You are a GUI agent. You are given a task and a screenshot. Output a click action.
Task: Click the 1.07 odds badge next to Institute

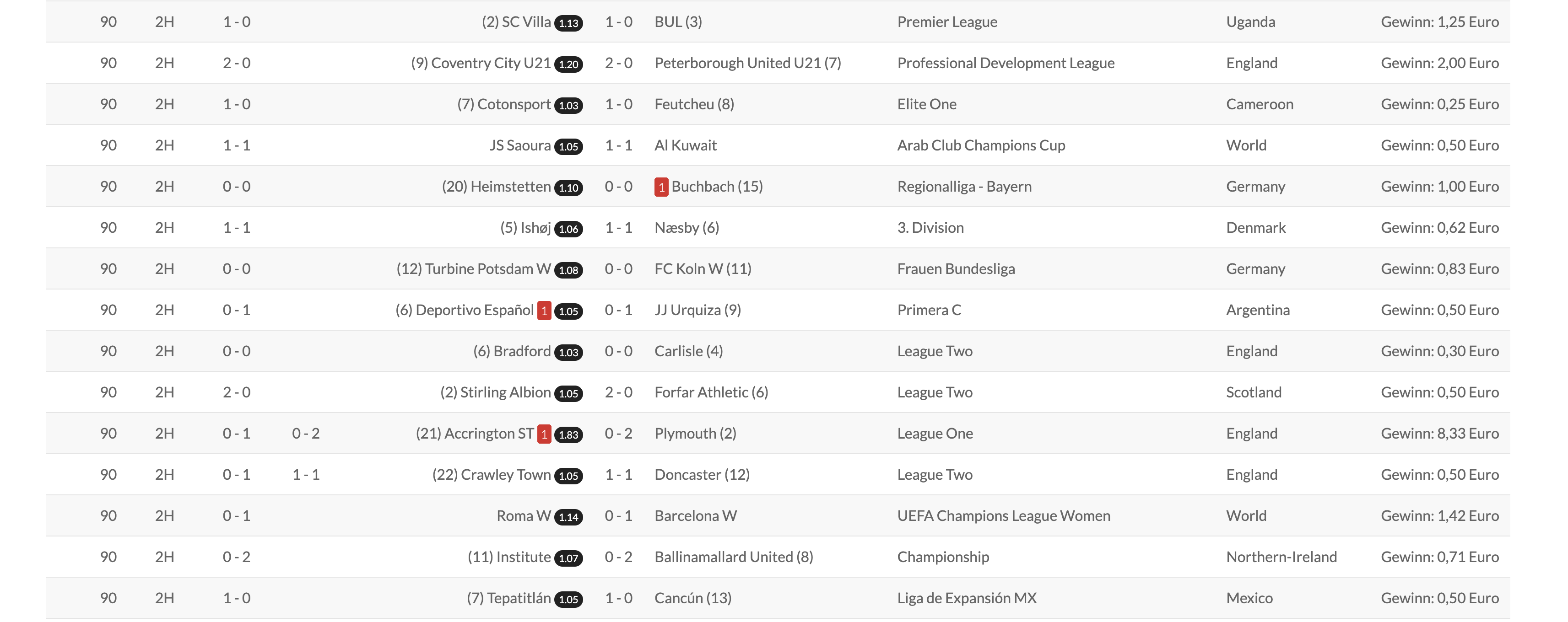(x=568, y=558)
